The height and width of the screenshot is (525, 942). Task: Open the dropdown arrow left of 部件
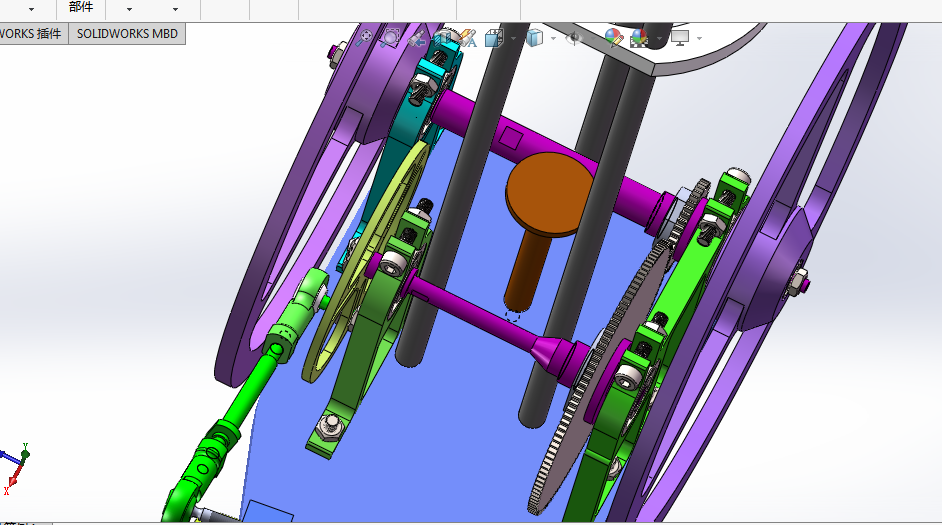pos(31,9)
